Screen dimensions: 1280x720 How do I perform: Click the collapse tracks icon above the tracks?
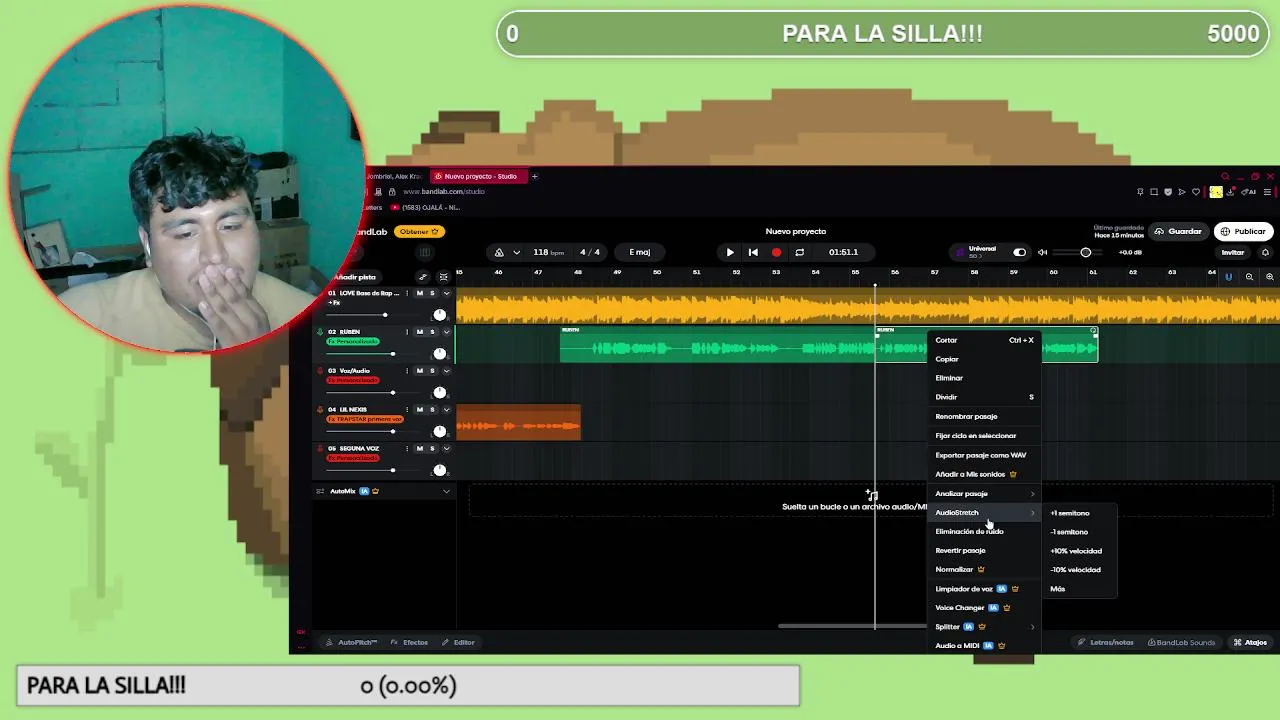pyautogui.click(x=444, y=277)
